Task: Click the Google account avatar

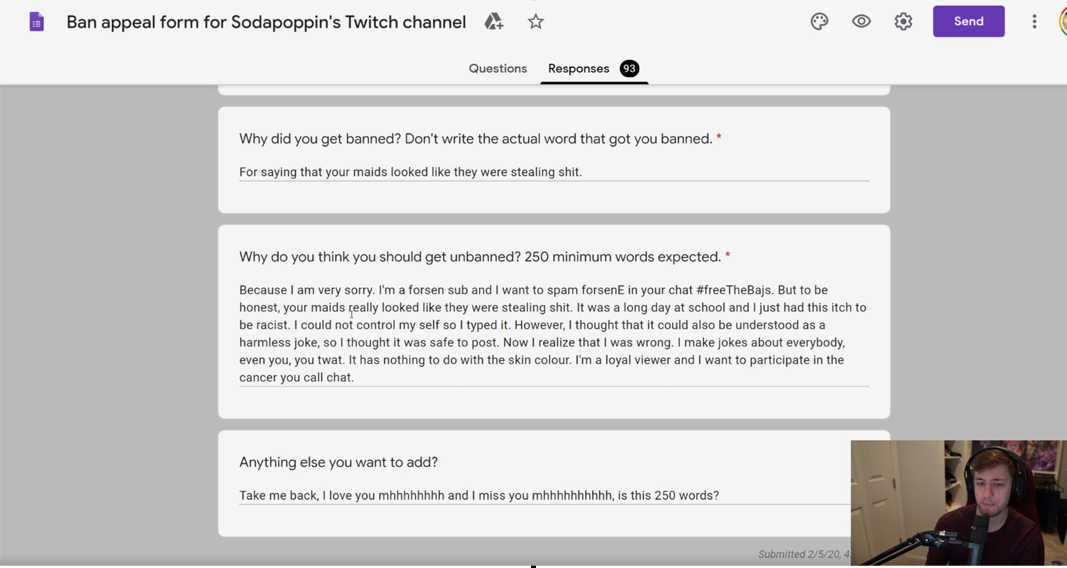Action: click(1063, 22)
